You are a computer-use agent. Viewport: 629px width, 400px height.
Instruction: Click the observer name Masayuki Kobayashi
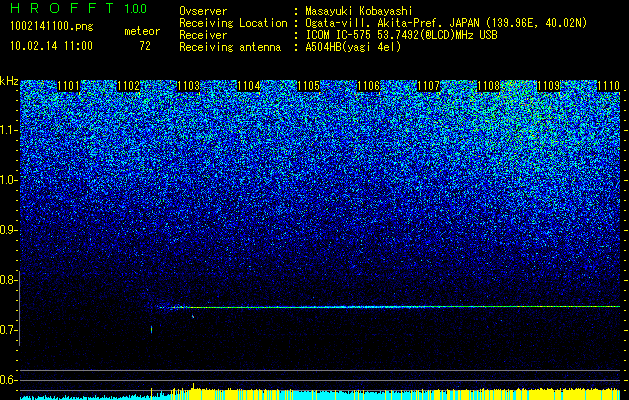pyautogui.click(x=359, y=11)
